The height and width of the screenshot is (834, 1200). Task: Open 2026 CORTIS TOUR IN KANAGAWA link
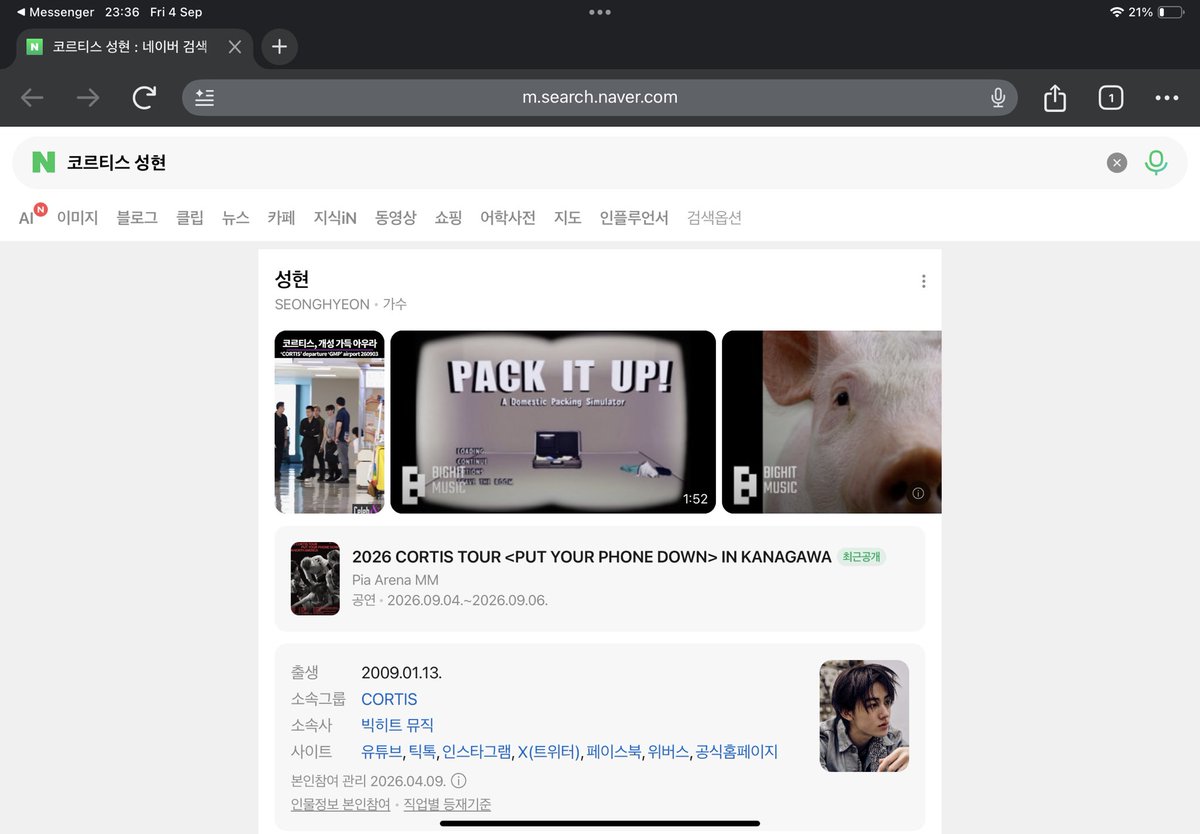pyautogui.click(x=592, y=557)
